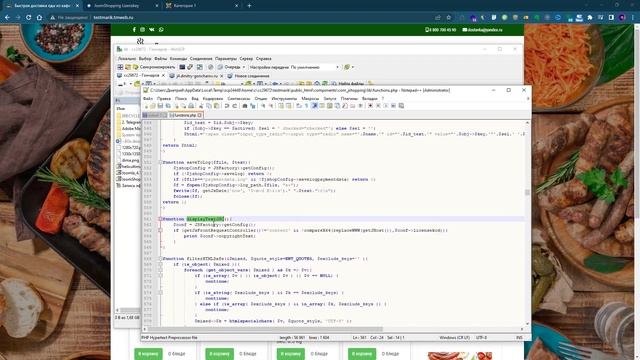Screen dimensions: 640x360
Task: Click the Save icon in Notepad++ toolbar
Action: [160, 106]
